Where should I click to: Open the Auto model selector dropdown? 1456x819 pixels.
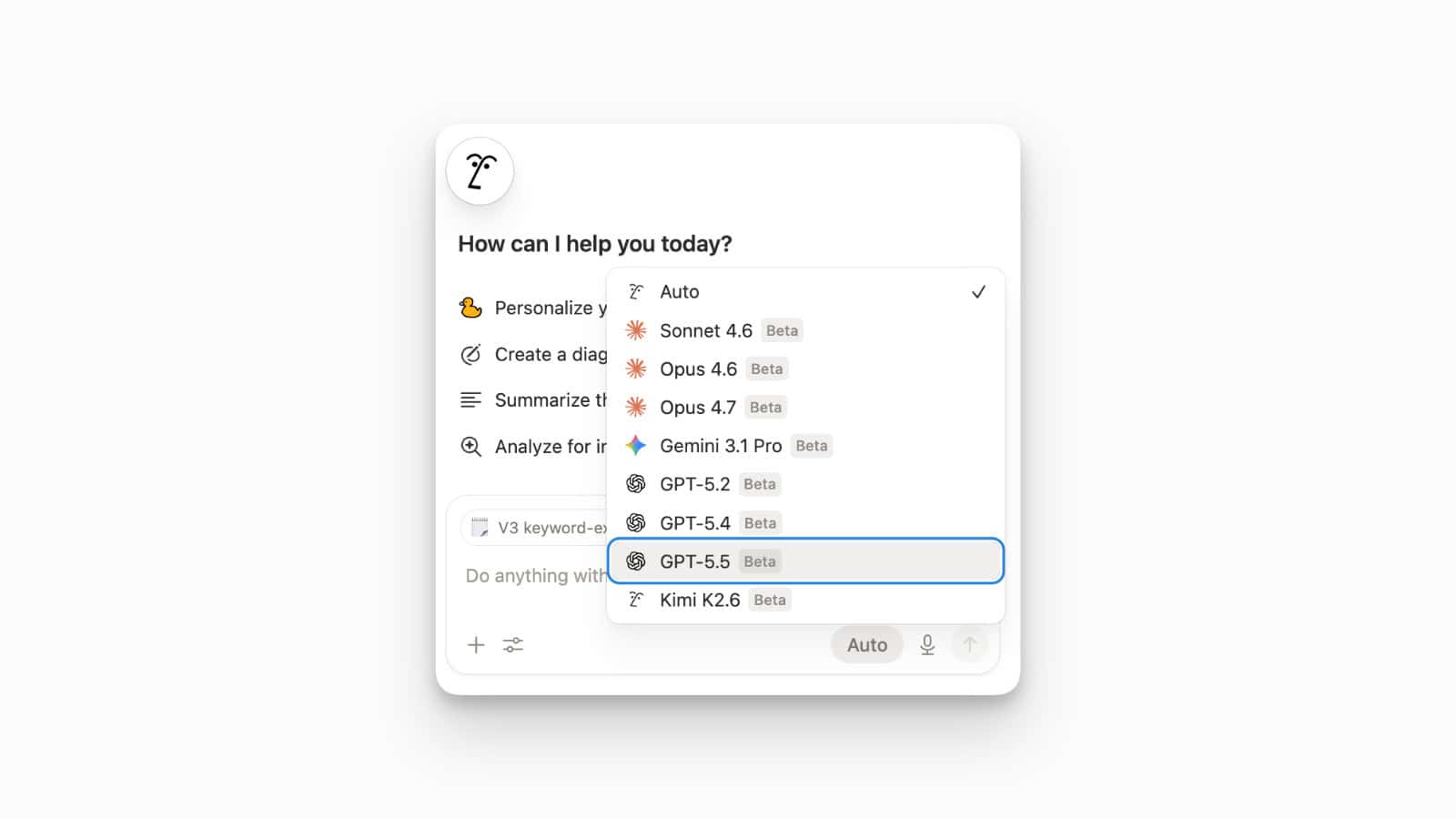click(866, 644)
